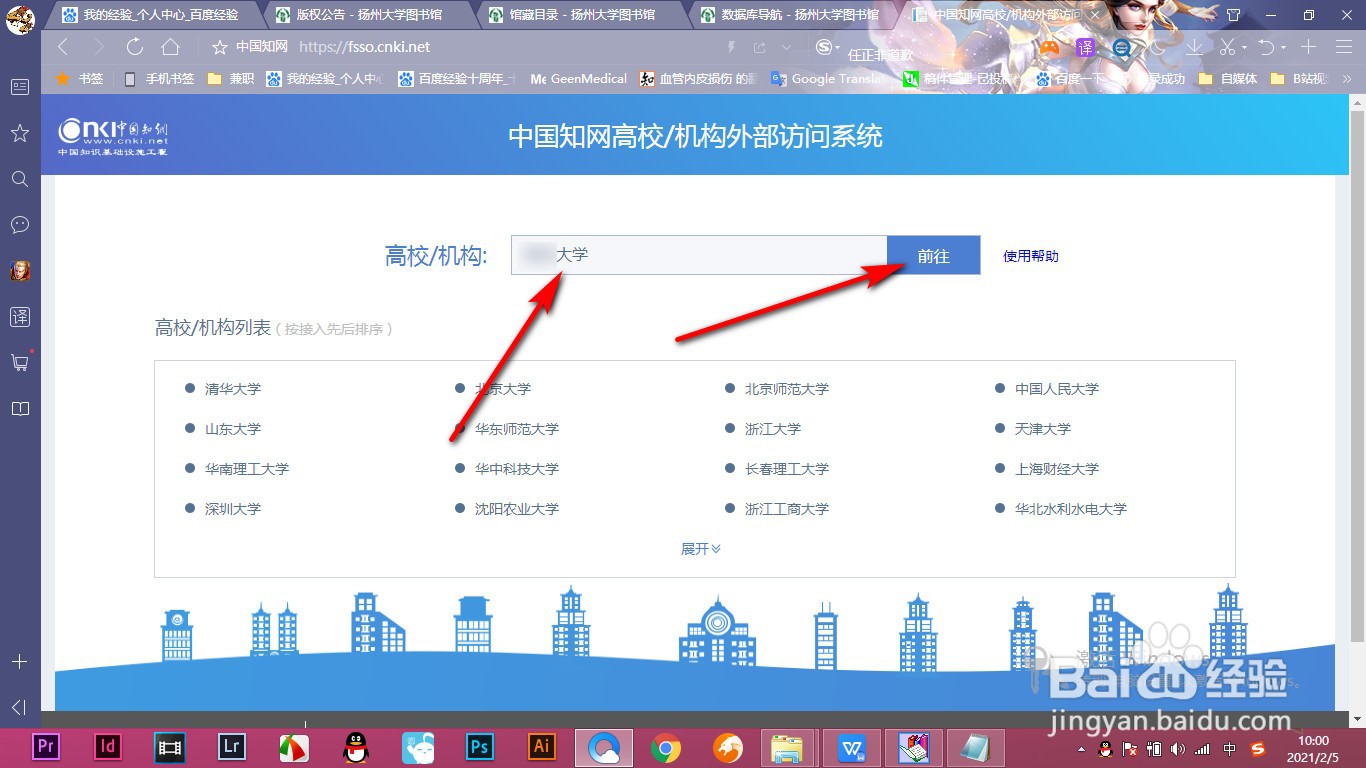
Task: Click the undo closed tab icon
Action: pos(1266,47)
